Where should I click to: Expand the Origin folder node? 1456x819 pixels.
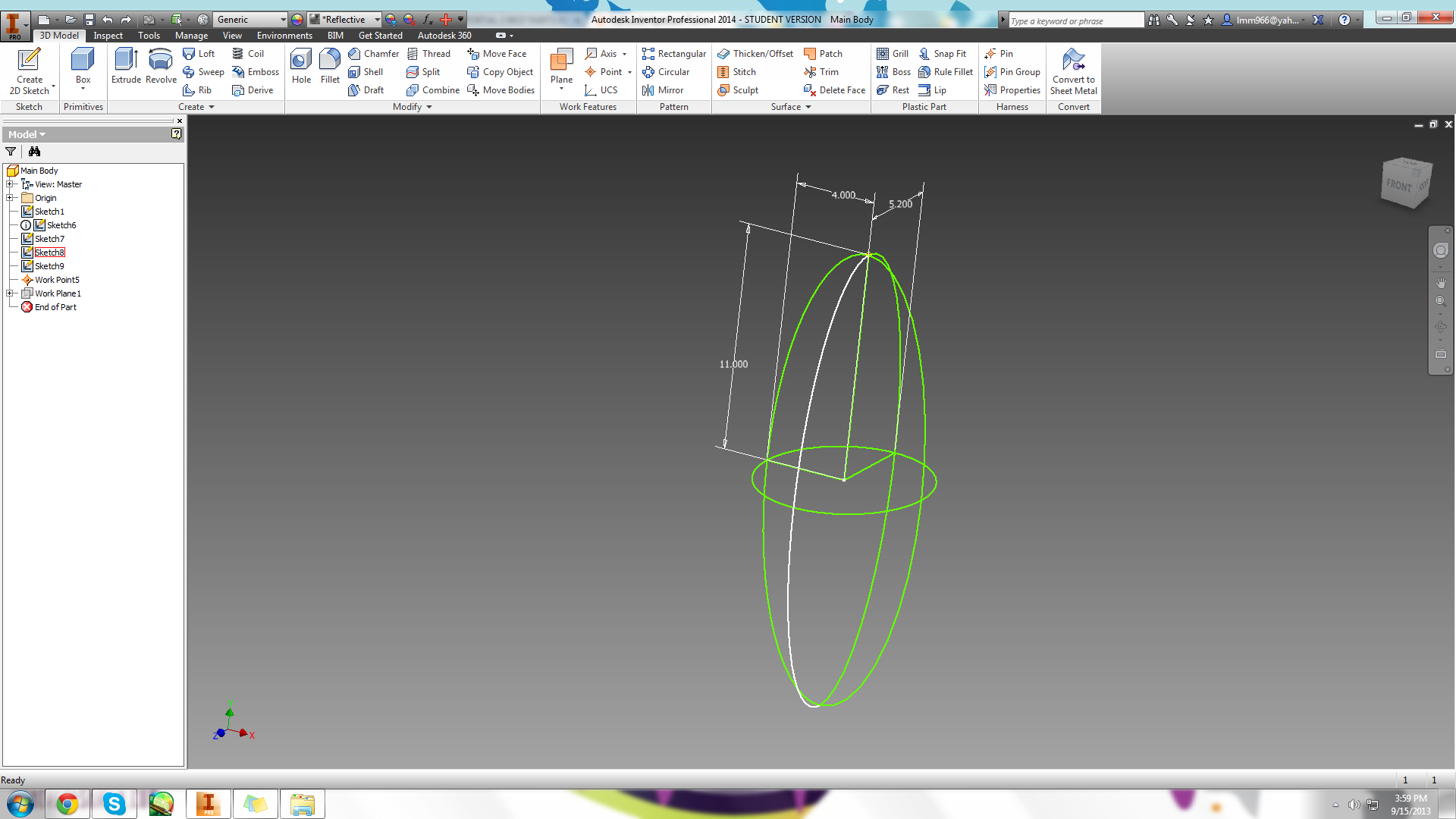(x=10, y=198)
